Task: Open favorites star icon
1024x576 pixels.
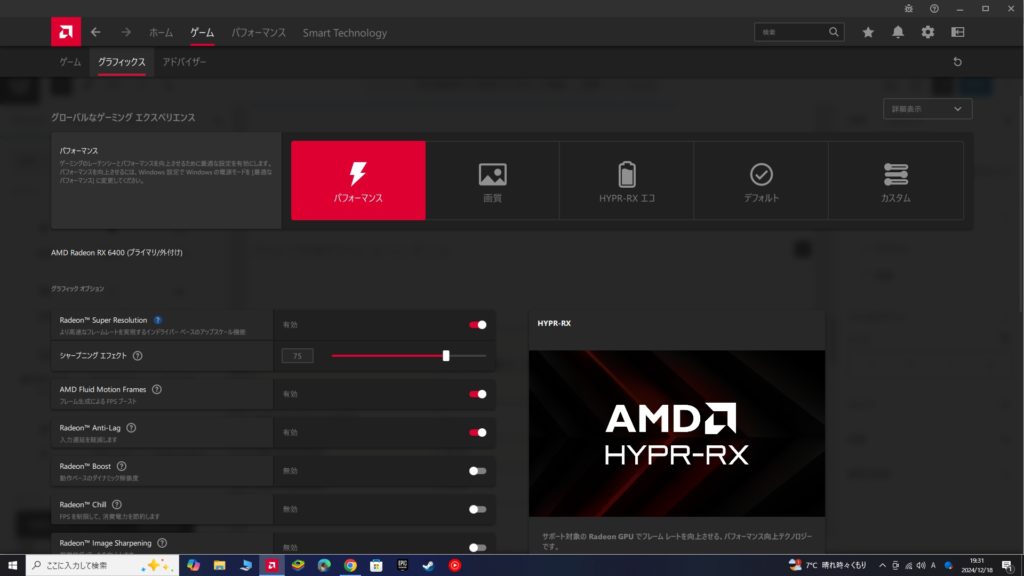Action: (868, 32)
